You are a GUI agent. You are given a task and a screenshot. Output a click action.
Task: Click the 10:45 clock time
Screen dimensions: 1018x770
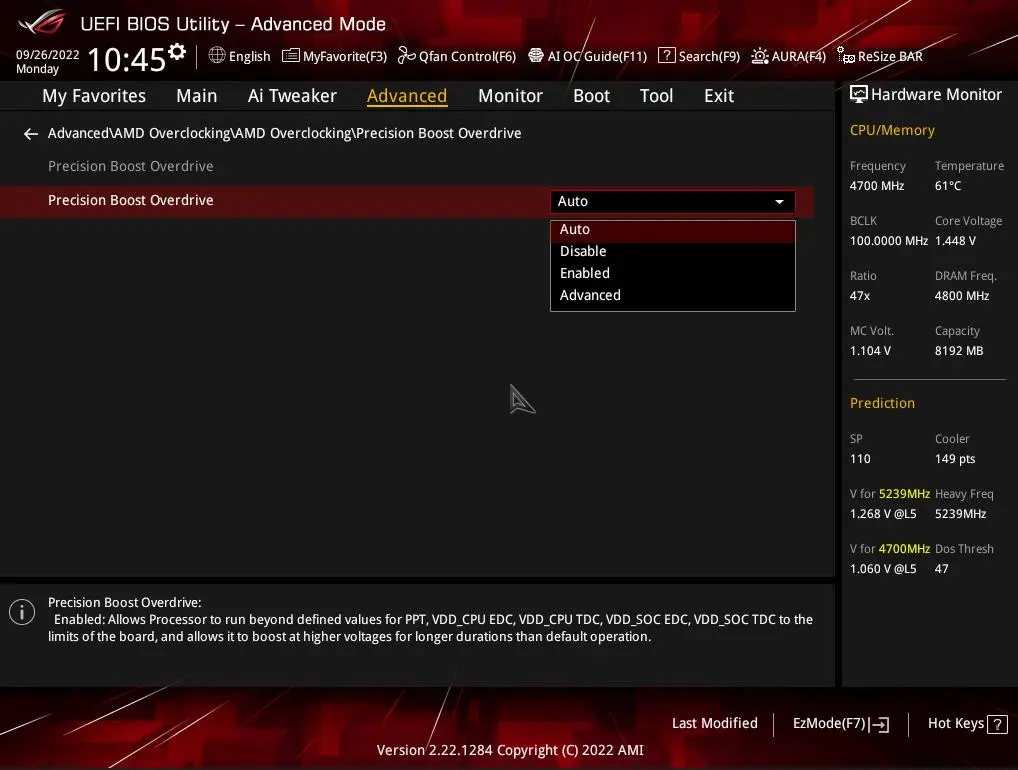click(127, 60)
